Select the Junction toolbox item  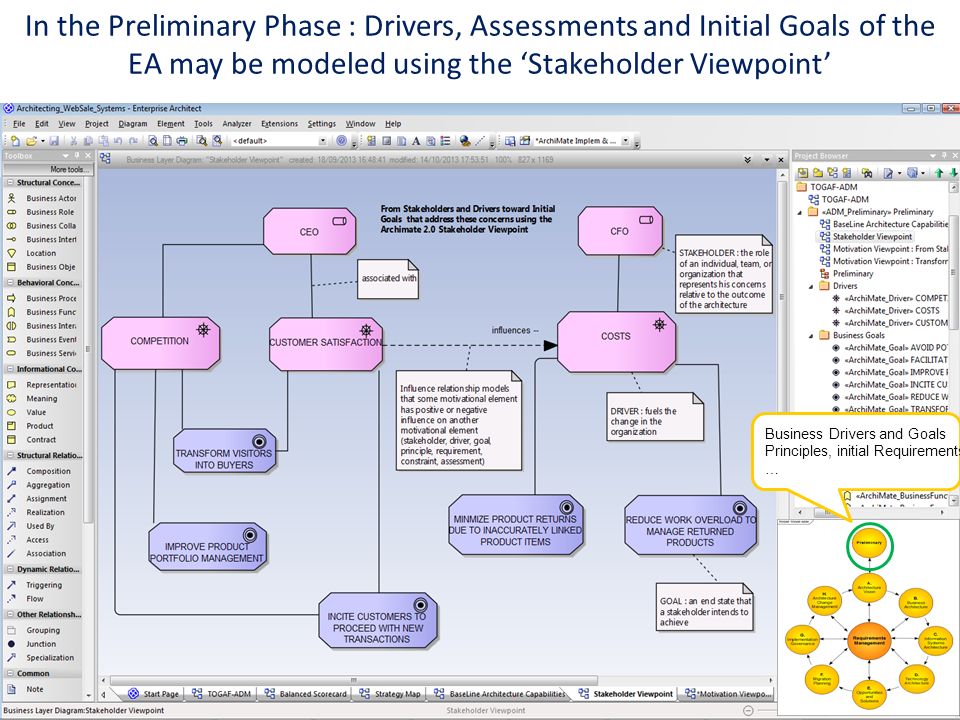click(42, 644)
